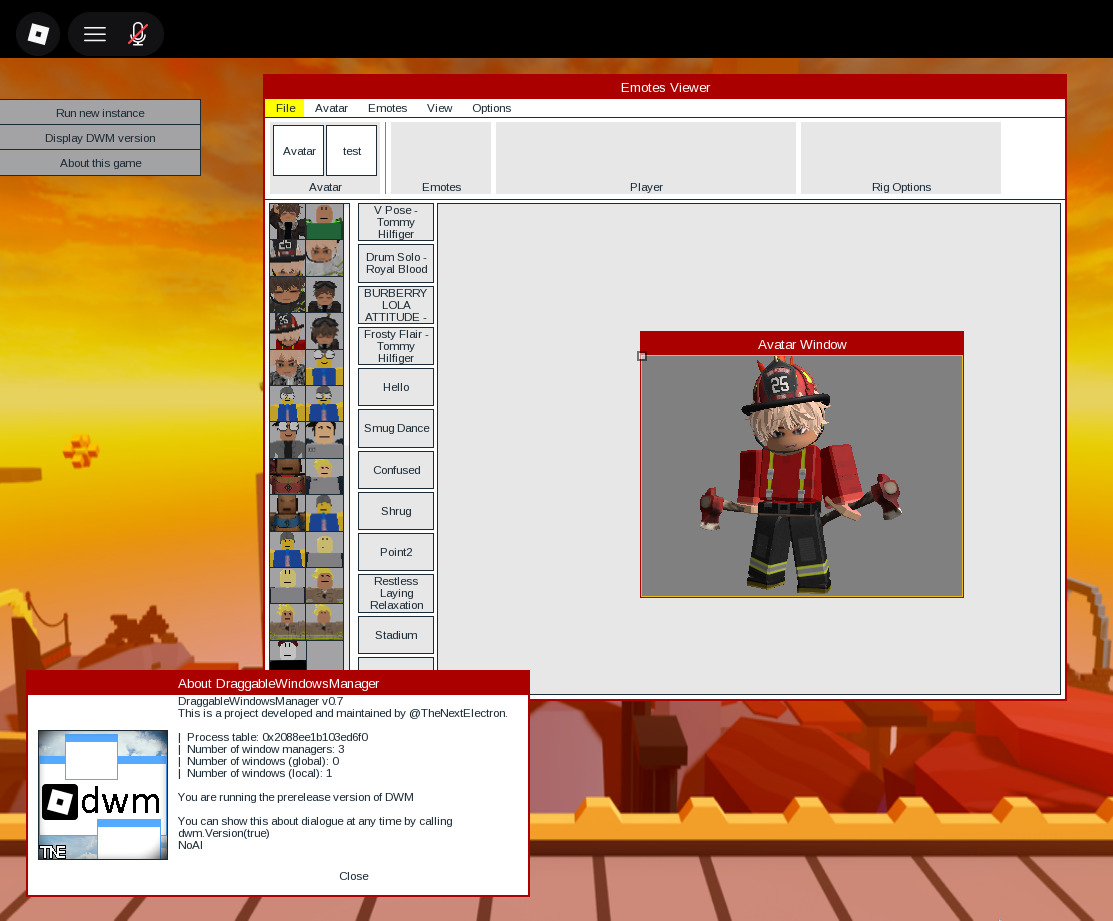Play BURBERRY LOLA ATTITUDE emote
The width and height of the screenshot is (1113, 921).
[x=396, y=305]
